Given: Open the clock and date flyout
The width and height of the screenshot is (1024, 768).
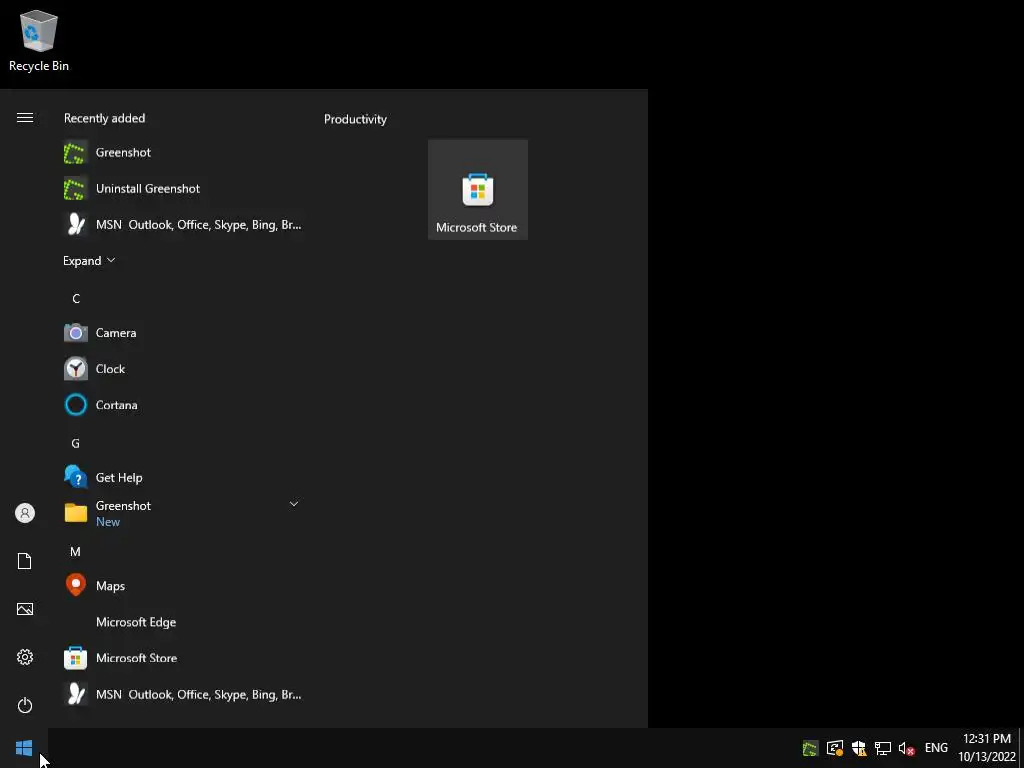Looking at the screenshot, I should coord(987,748).
